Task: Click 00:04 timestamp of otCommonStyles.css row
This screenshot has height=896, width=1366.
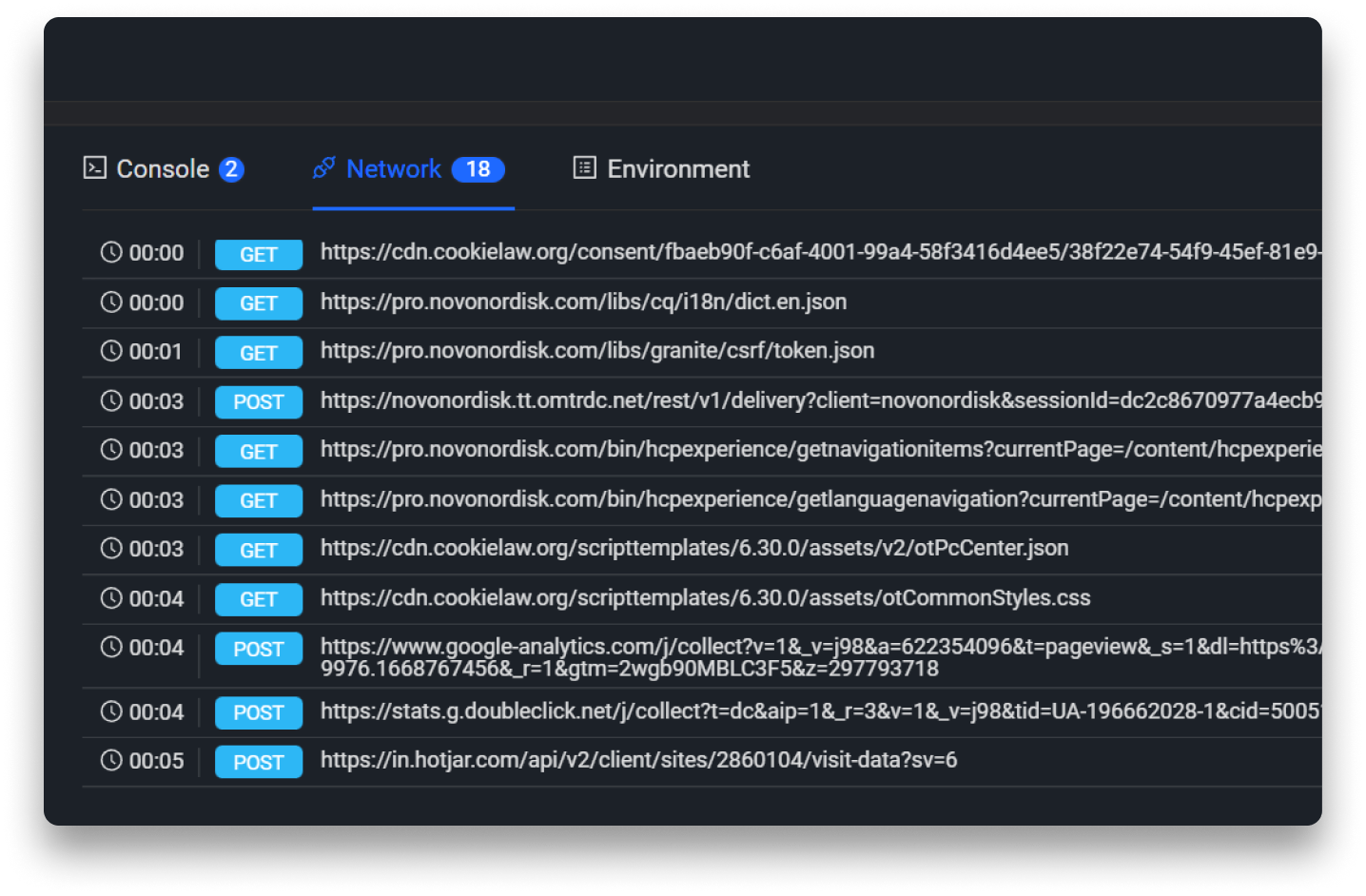Action: coord(156,599)
